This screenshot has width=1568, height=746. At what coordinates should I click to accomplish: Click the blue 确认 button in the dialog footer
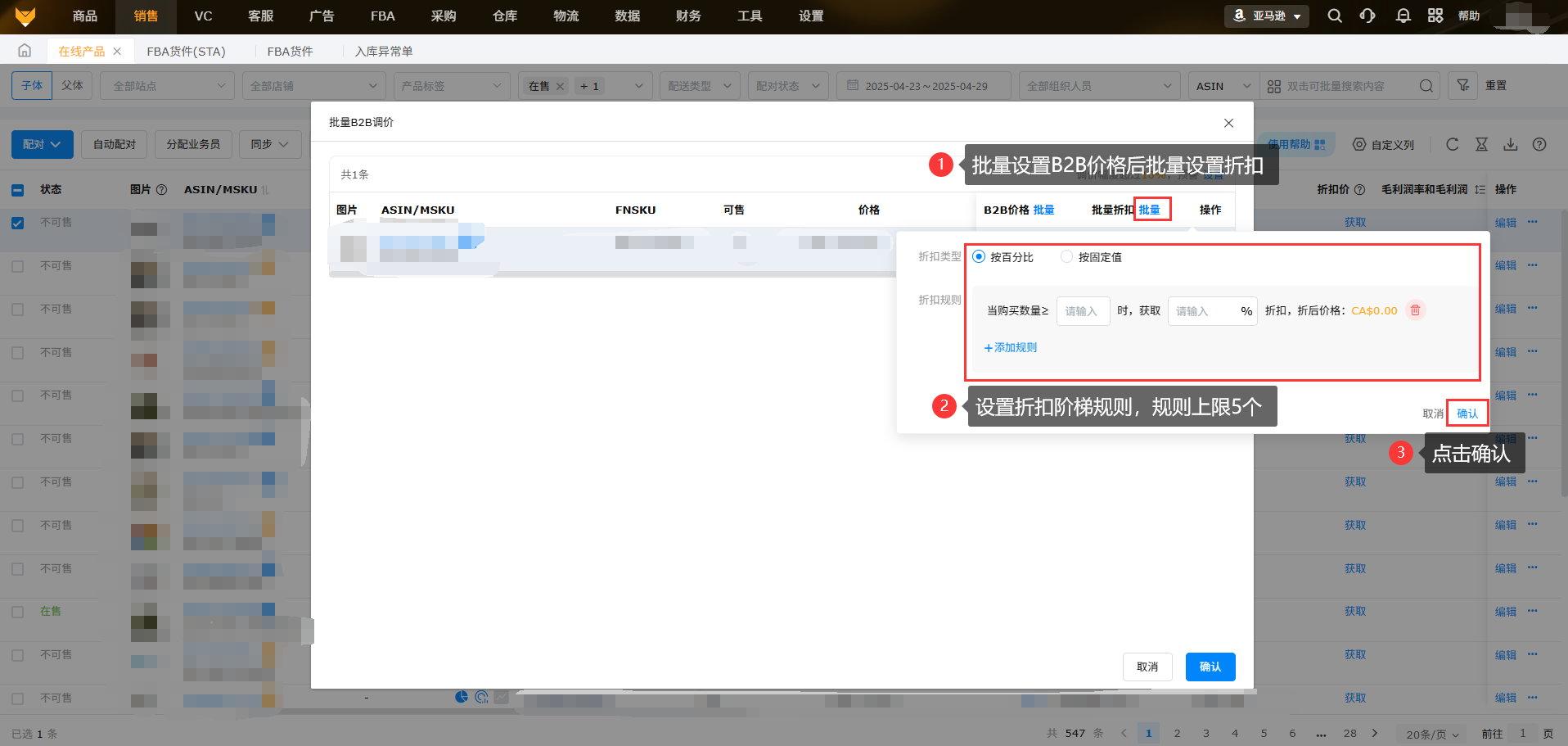(1210, 667)
